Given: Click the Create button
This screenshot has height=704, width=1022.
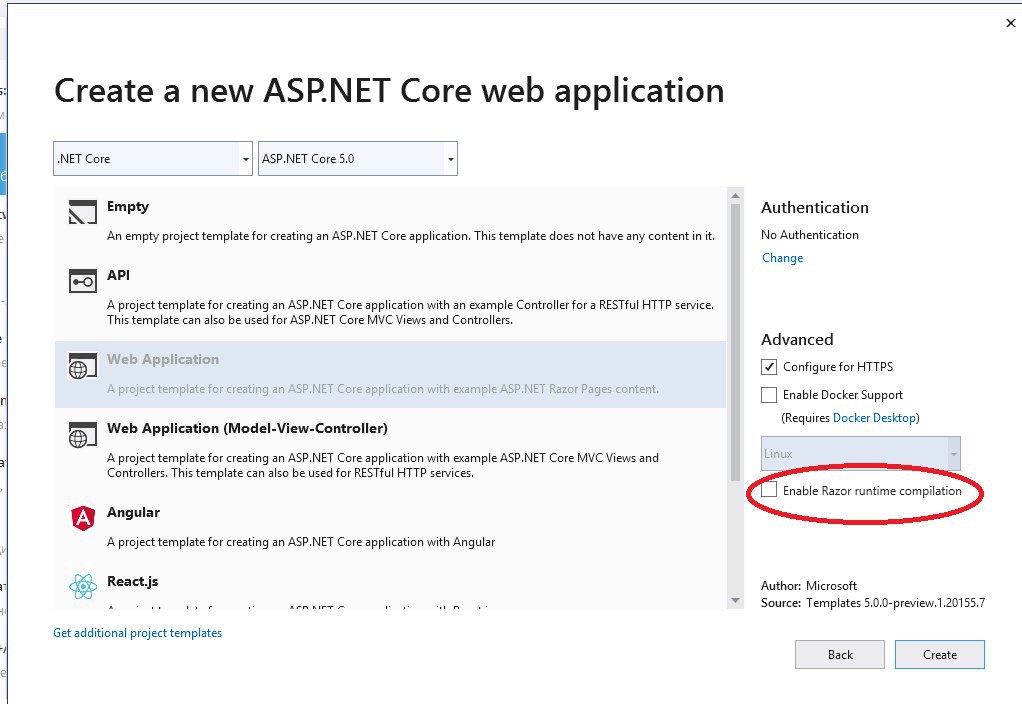Looking at the screenshot, I should pyautogui.click(x=940, y=654).
